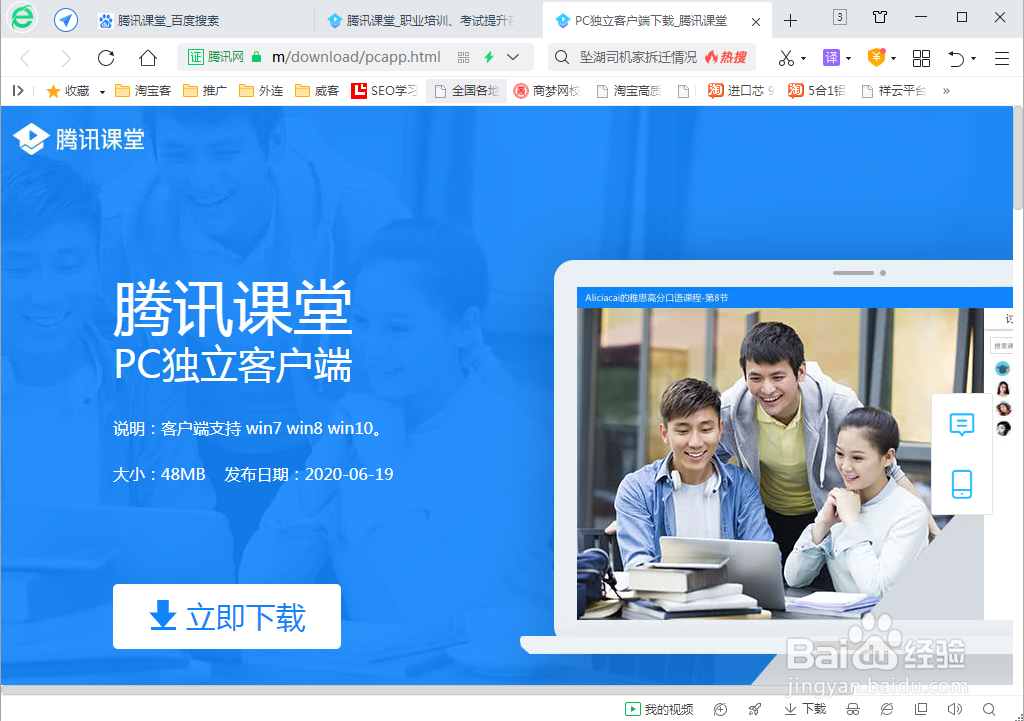This screenshot has width=1024, height=721.
Task: Toggle the sound speaker status icon
Action: coord(955,709)
